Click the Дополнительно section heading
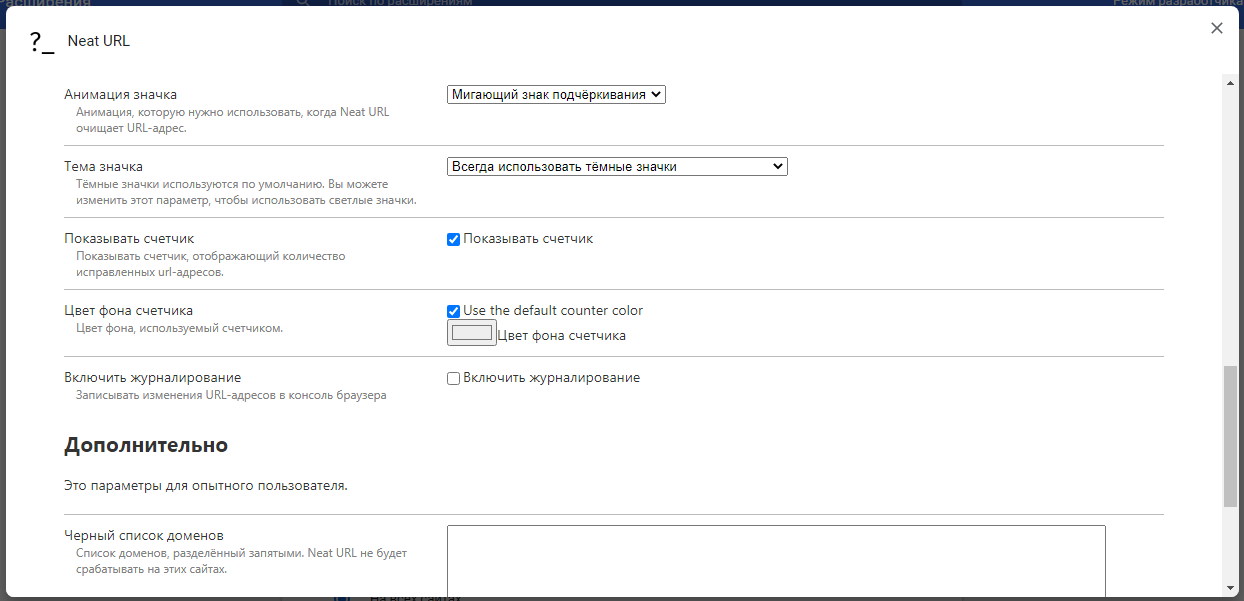 (x=146, y=445)
